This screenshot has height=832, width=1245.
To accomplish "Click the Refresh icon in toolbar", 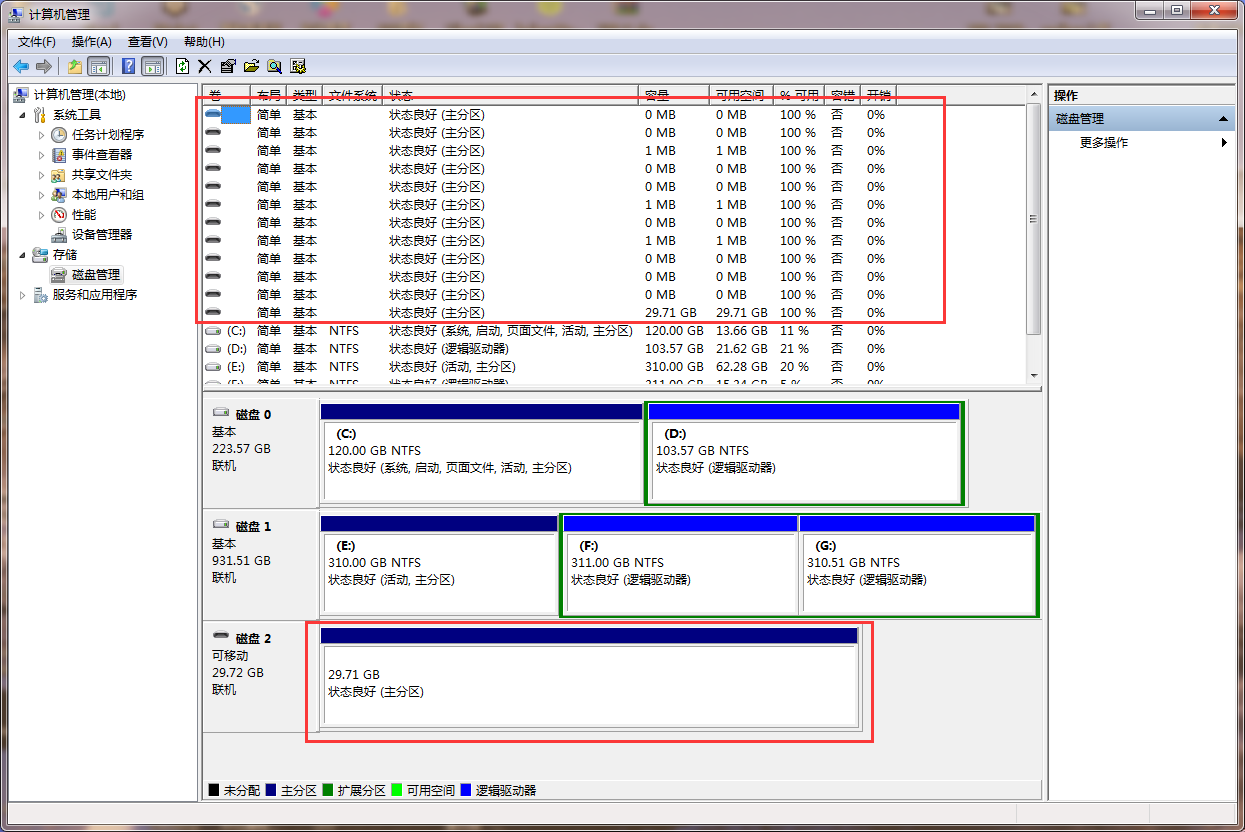I will (x=182, y=66).
